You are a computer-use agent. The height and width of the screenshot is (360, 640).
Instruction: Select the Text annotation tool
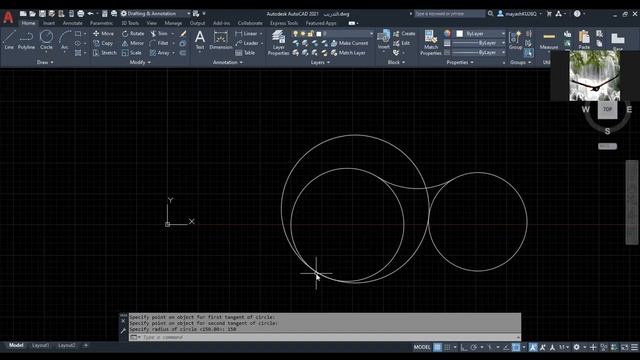pos(200,40)
